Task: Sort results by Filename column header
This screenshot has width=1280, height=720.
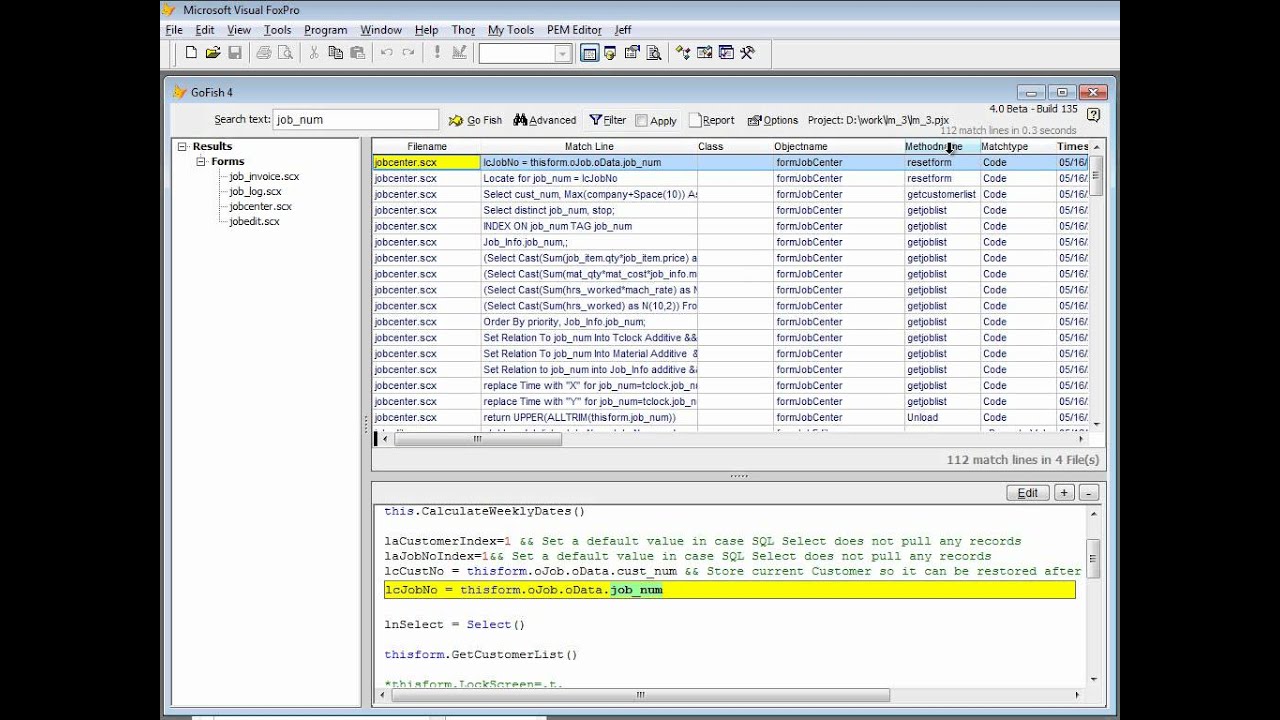Action: pos(427,147)
